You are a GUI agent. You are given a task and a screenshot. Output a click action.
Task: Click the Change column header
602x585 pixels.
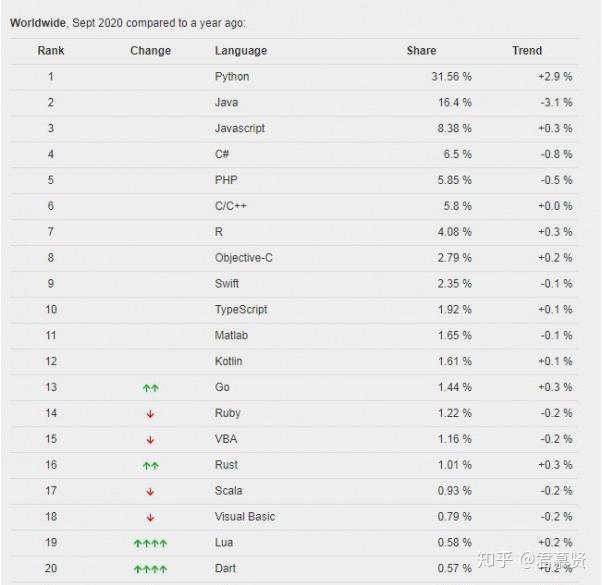pyautogui.click(x=150, y=51)
